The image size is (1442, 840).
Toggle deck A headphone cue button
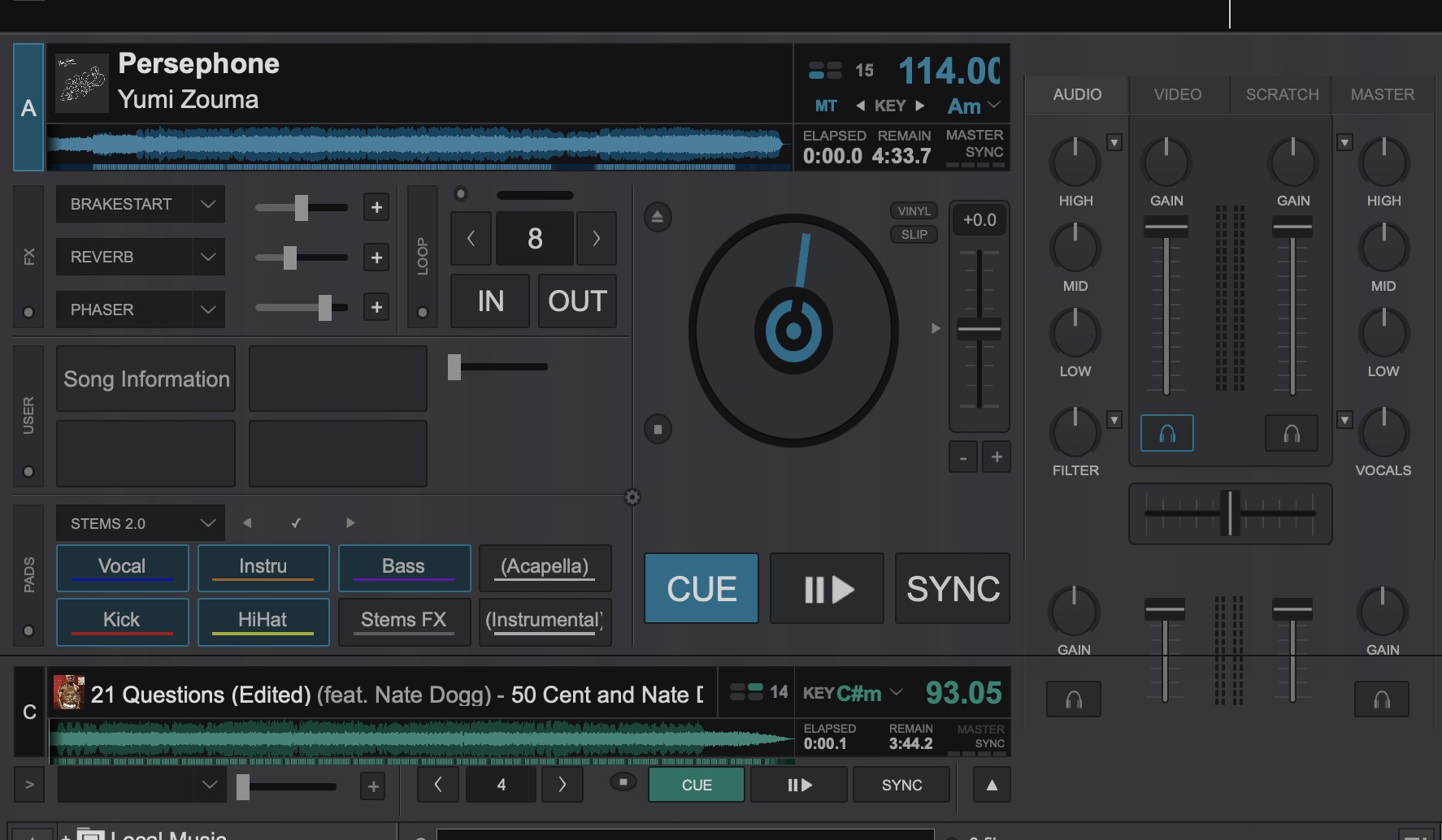coord(1166,433)
